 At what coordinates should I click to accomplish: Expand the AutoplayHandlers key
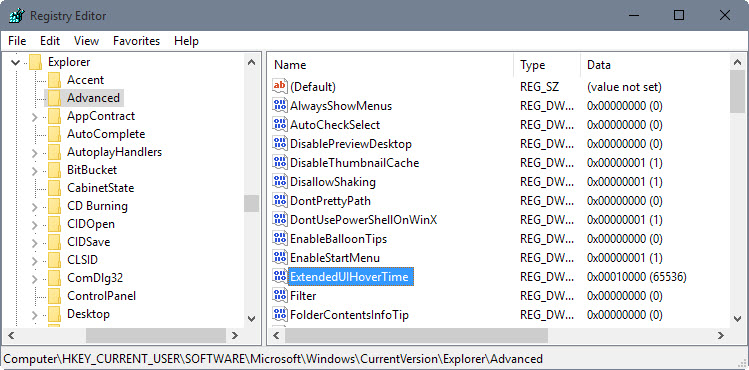34,153
